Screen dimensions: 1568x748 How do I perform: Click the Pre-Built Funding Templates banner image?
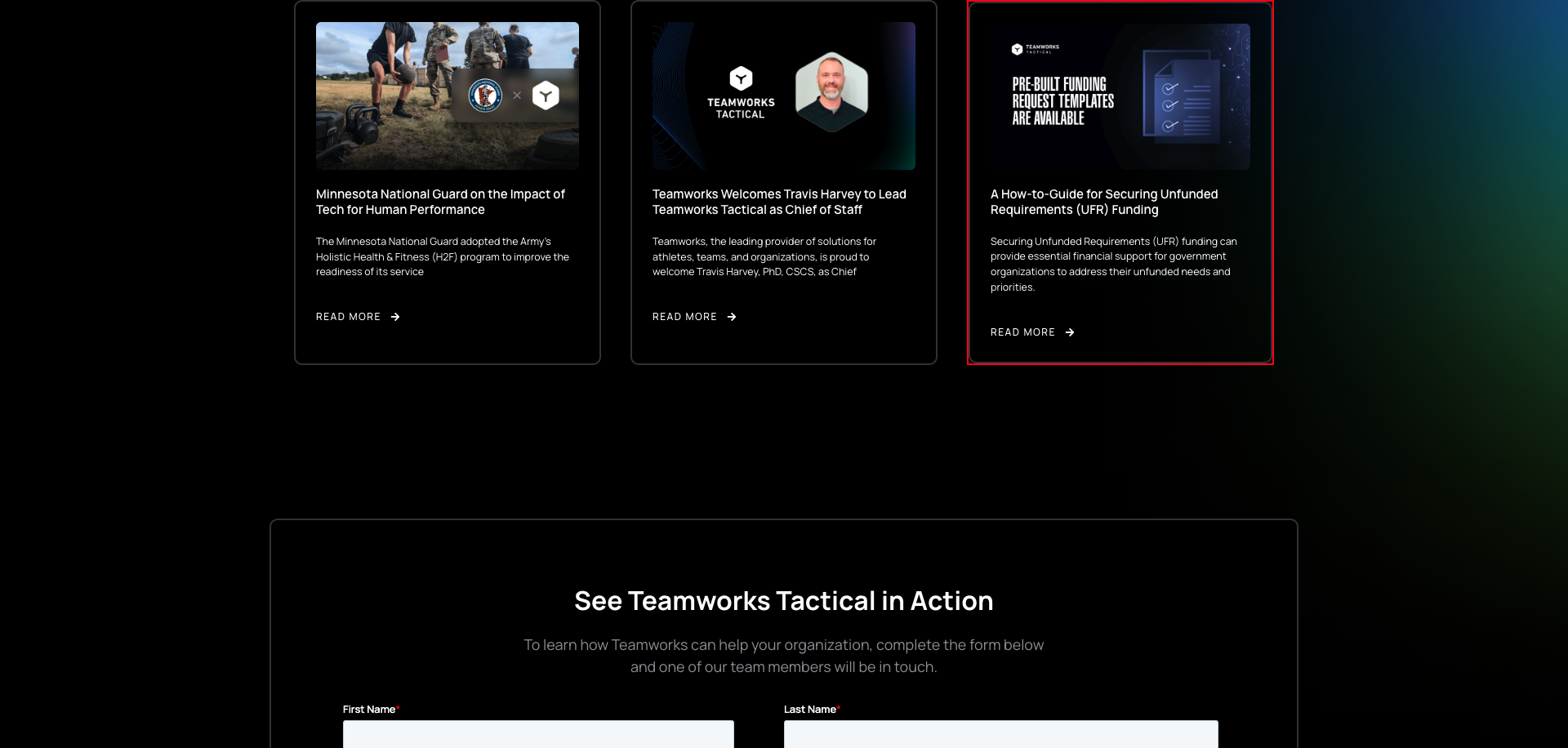[1119, 96]
